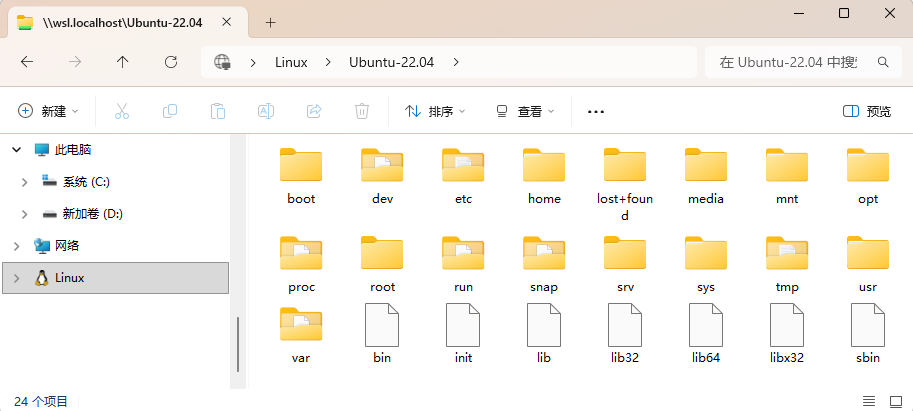Open the 排序 (Sort) dropdown
Image resolution: width=913 pixels, height=411 pixels.
coord(435,111)
